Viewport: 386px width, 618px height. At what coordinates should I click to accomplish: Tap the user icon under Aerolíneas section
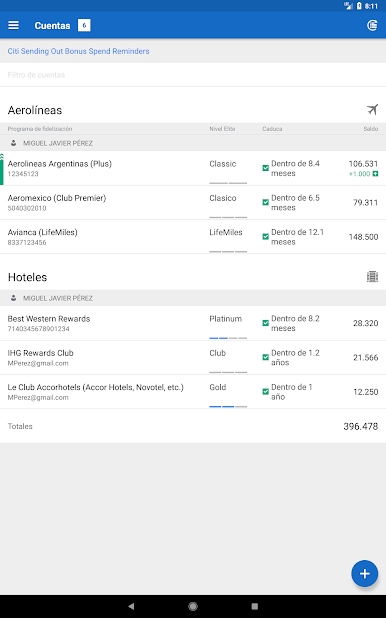[x=13, y=143]
